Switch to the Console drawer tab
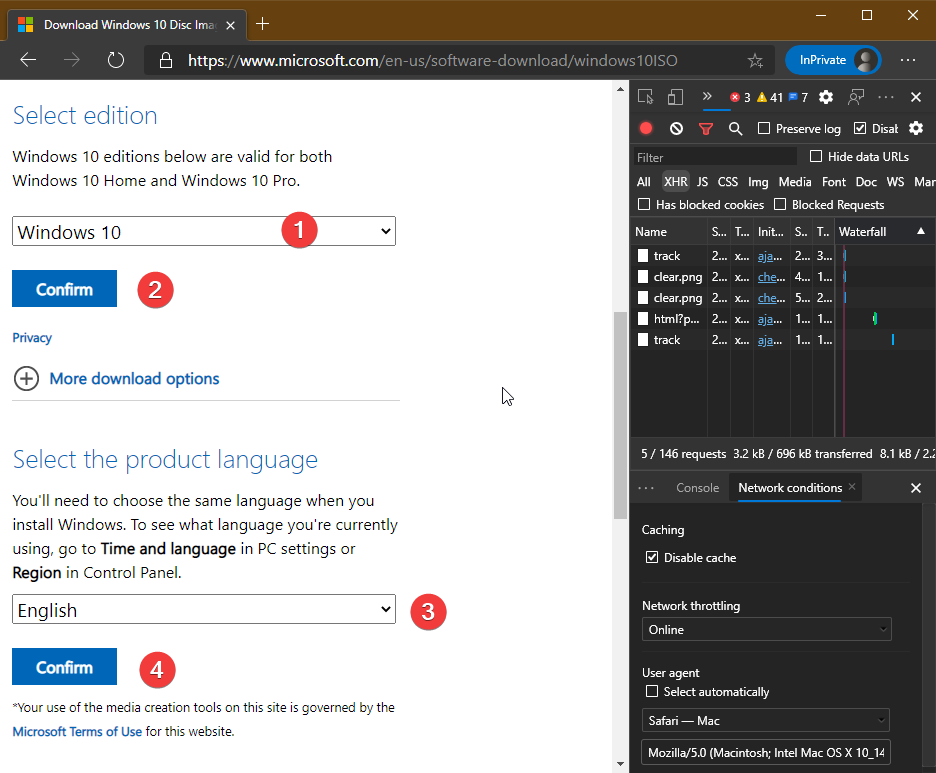Image resolution: width=936 pixels, height=773 pixels. coord(697,488)
